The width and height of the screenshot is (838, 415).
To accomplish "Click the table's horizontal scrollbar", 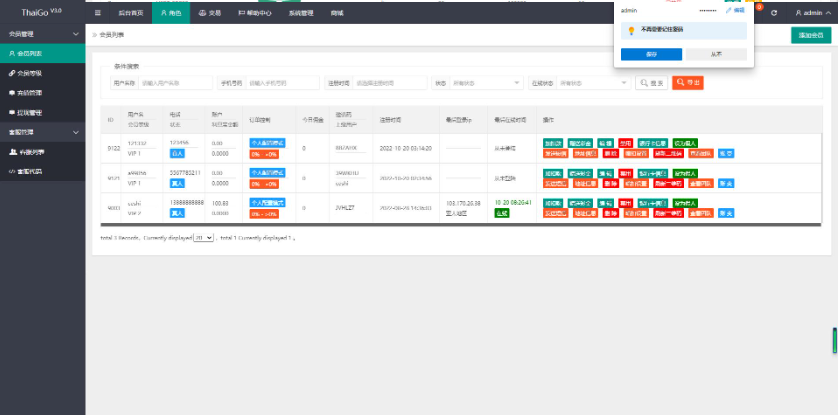I will (x=461, y=225).
